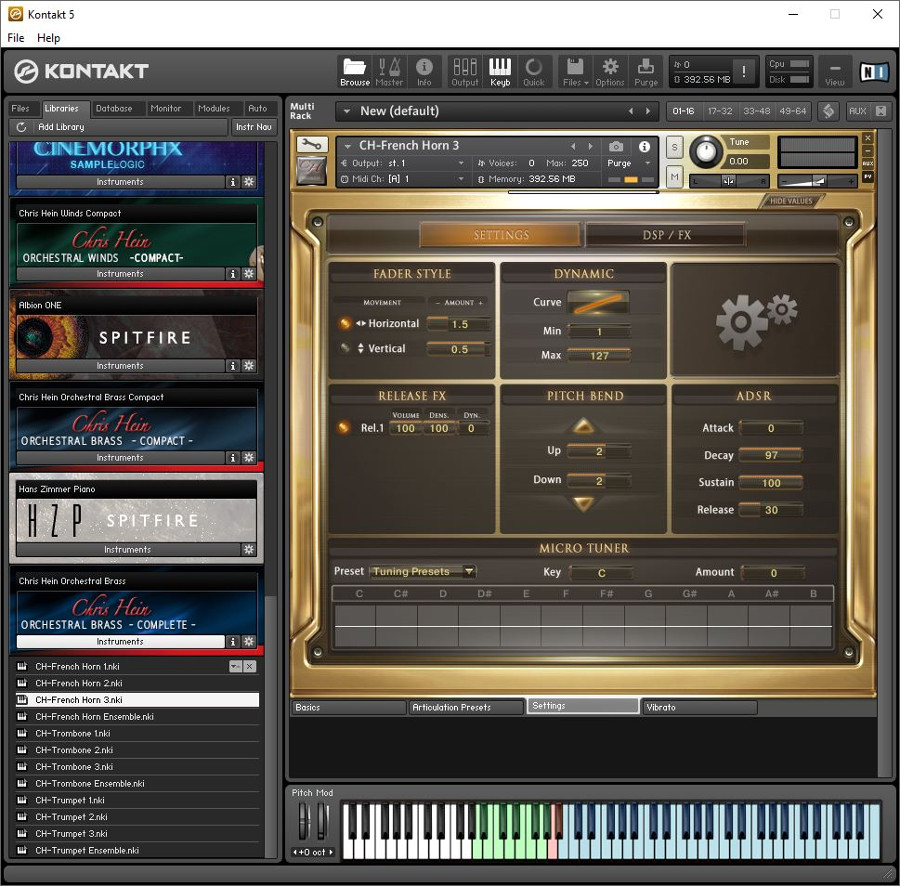Viewport: 900px width, 886px height.
Task: Toggle the Mute M button
Action: (x=674, y=176)
